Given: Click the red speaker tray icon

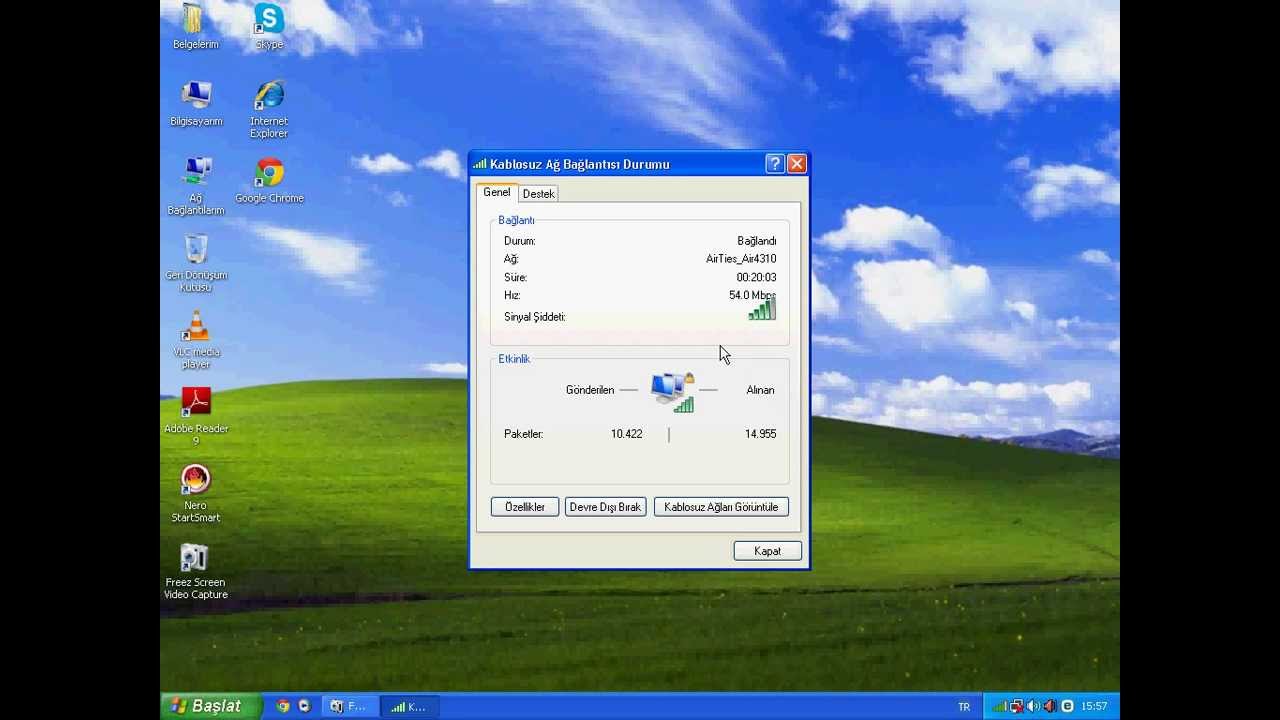Looking at the screenshot, I should (x=1050, y=706).
